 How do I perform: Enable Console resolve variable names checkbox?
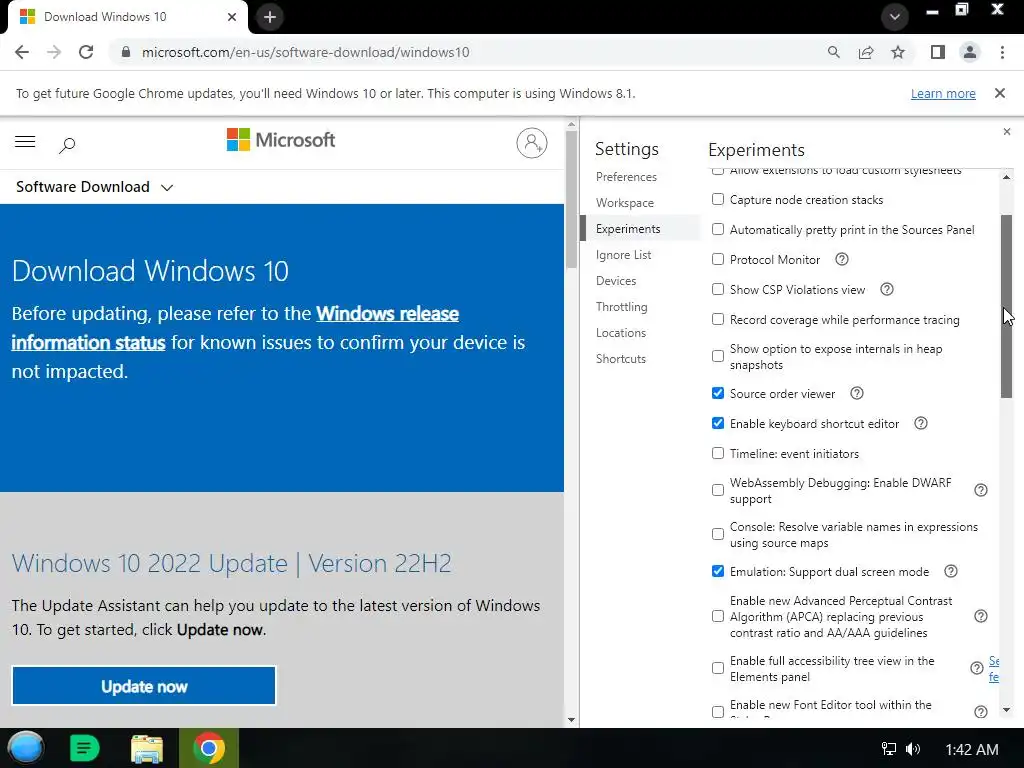click(718, 534)
